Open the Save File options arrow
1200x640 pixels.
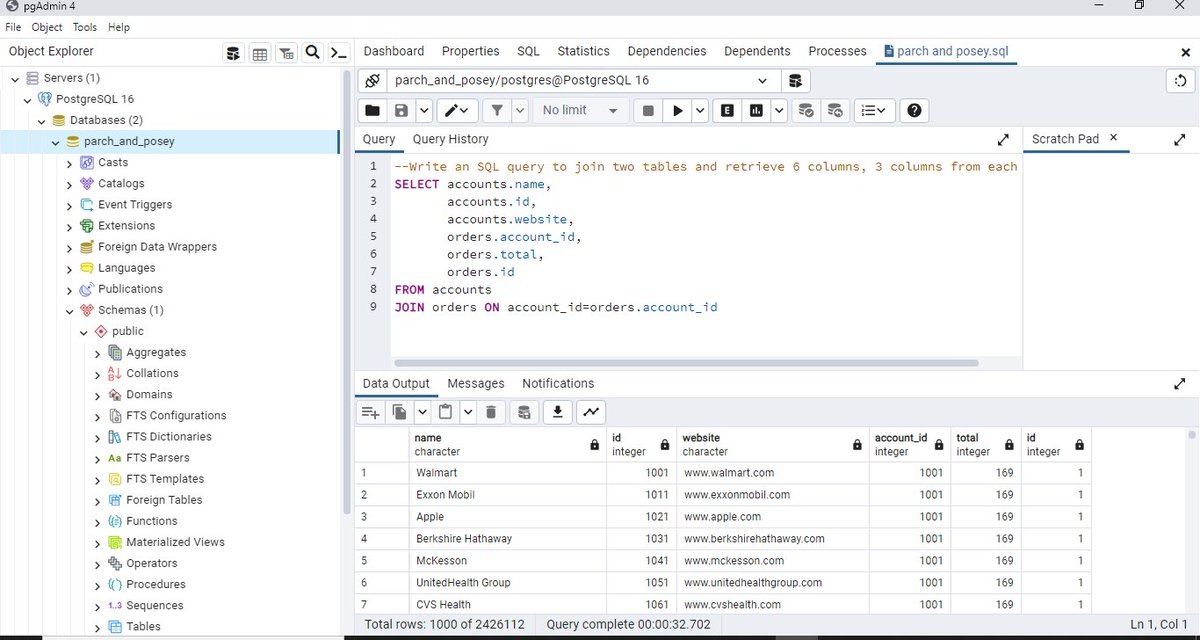(424, 110)
